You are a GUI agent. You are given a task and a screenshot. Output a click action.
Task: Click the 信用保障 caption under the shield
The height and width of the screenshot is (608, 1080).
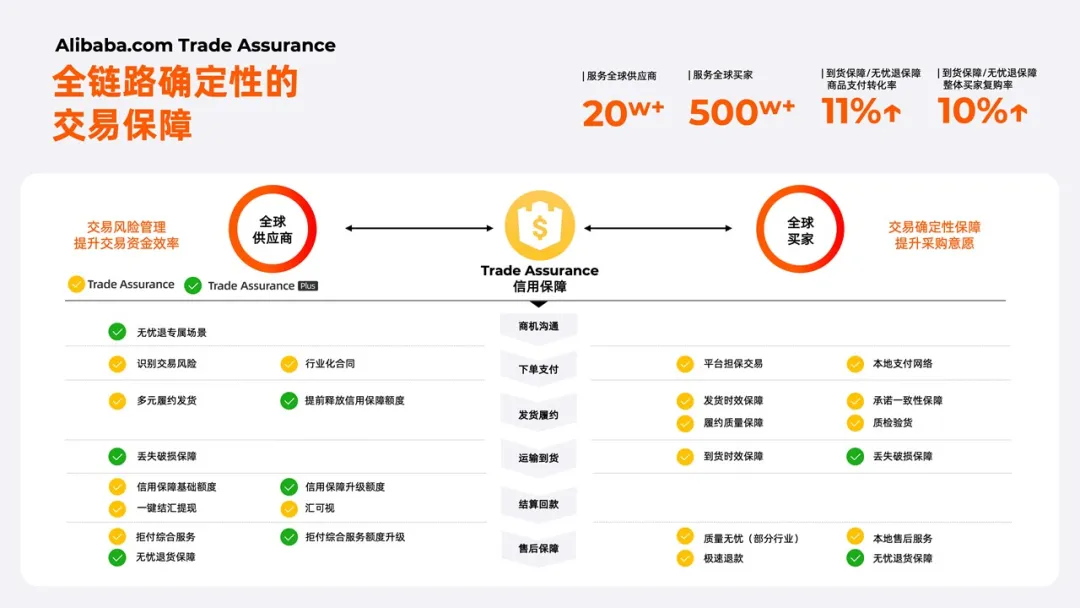(x=539, y=286)
